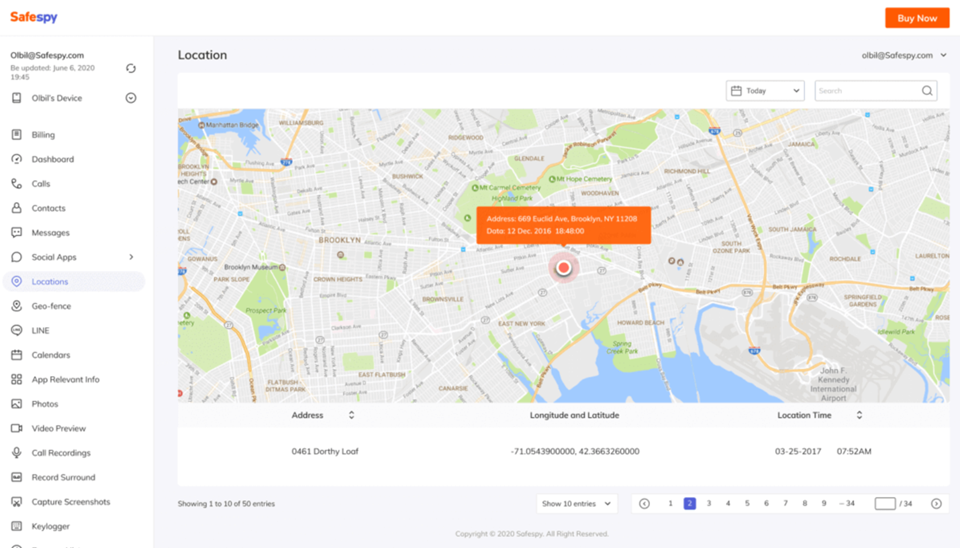Image resolution: width=960 pixels, height=548 pixels.
Task: Go to page 5
Action: tap(747, 503)
